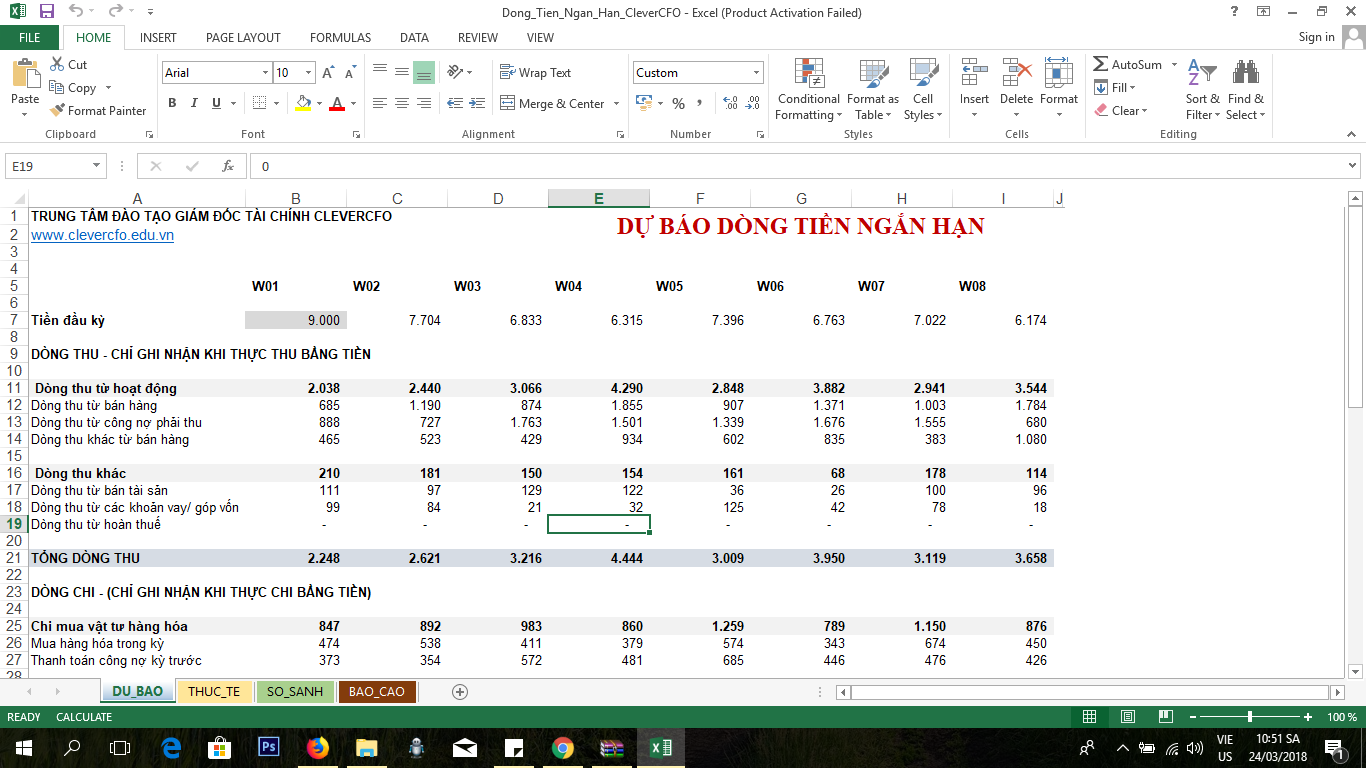The width and height of the screenshot is (1366, 768).
Task: Click the Sign in link
Action: click(1316, 37)
